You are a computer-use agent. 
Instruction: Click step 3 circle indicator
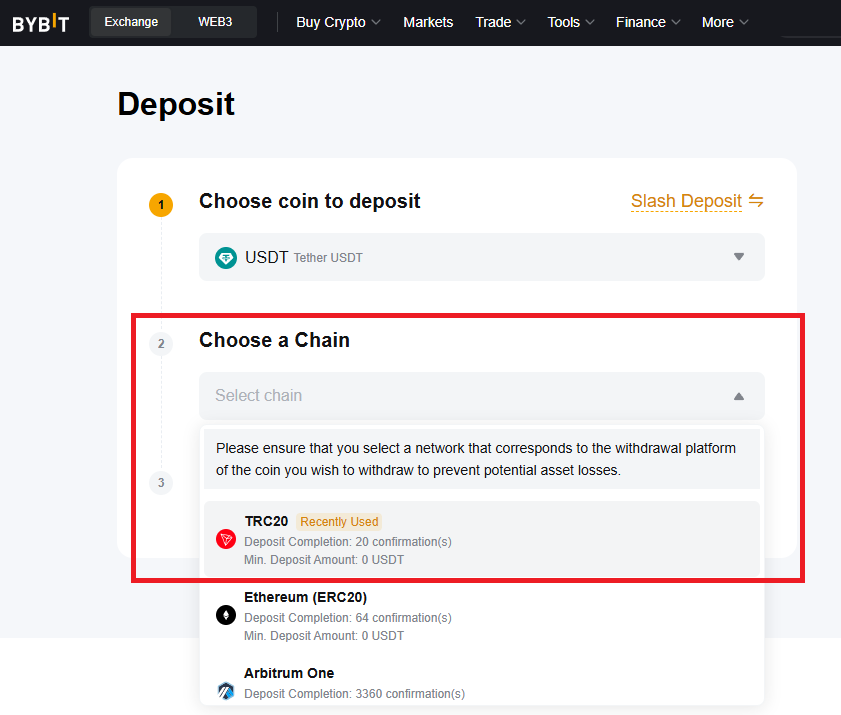pyautogui.click(x=161, y=483)
